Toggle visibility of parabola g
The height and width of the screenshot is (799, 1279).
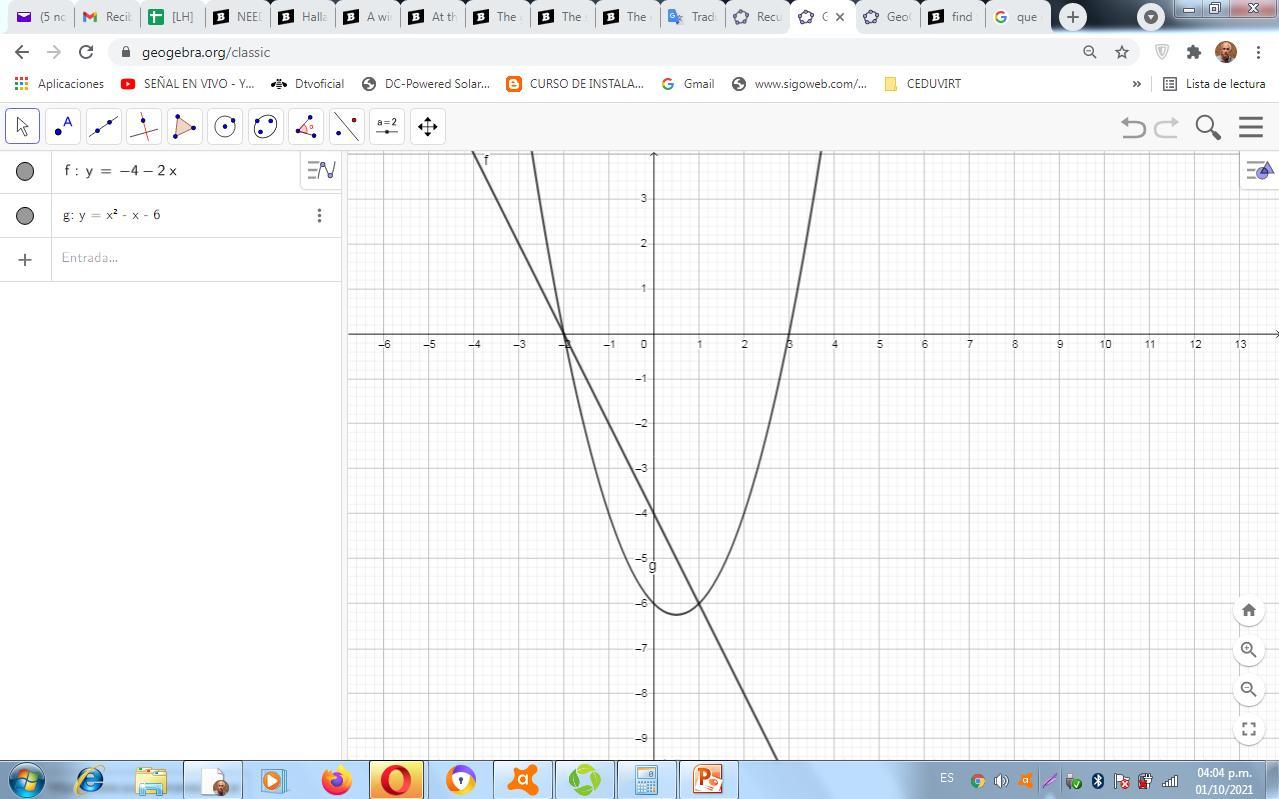25,215
